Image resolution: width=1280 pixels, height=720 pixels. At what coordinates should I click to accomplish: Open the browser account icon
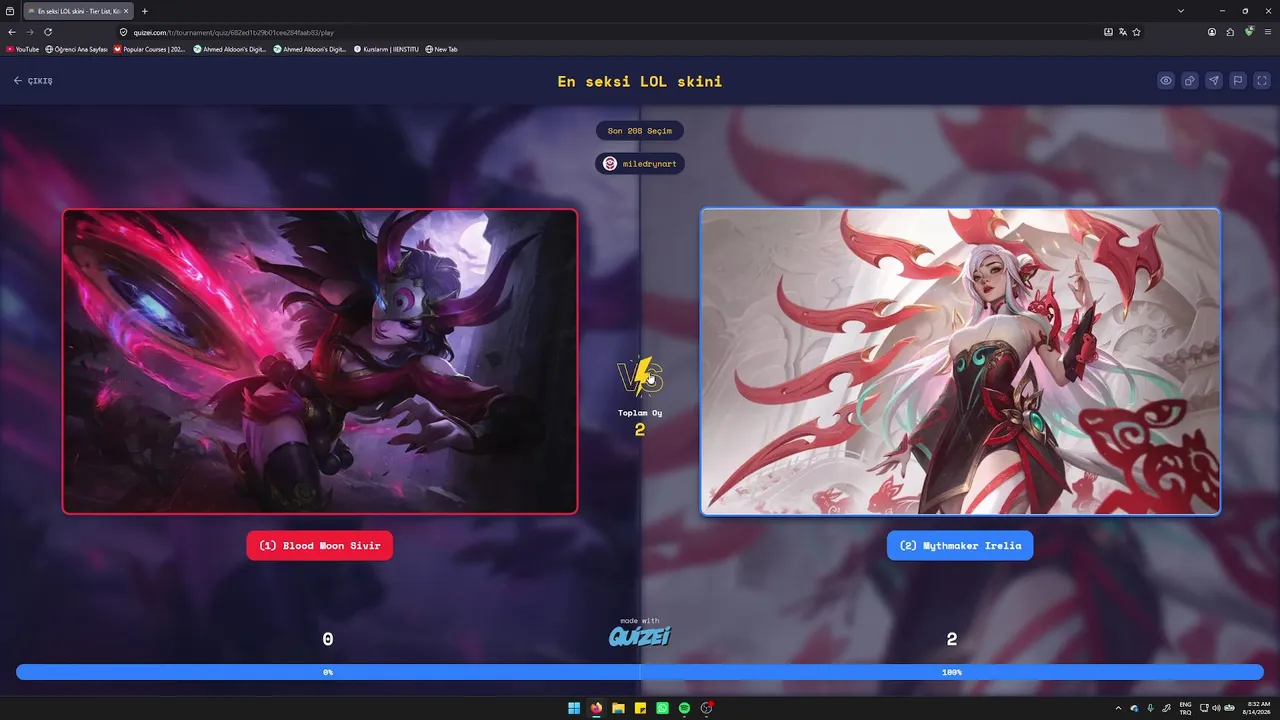coord(1212,32)
